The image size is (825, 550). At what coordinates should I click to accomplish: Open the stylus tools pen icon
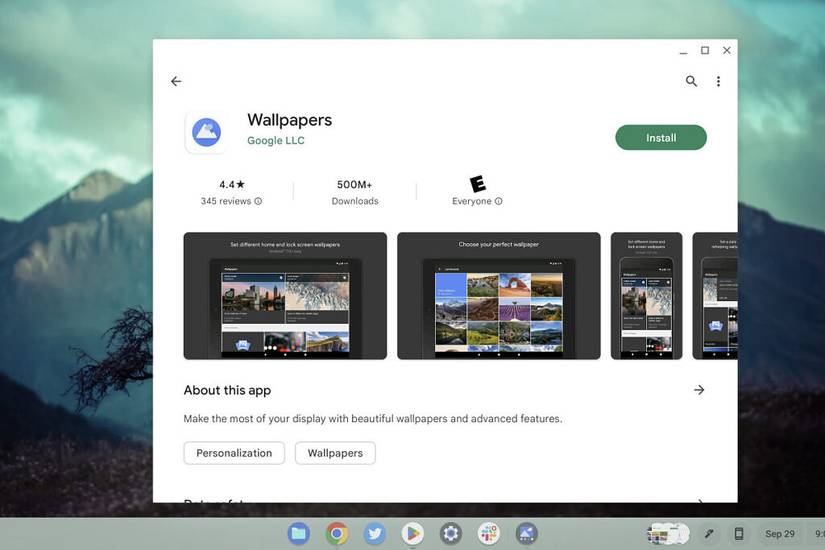(x=709, y=534)
